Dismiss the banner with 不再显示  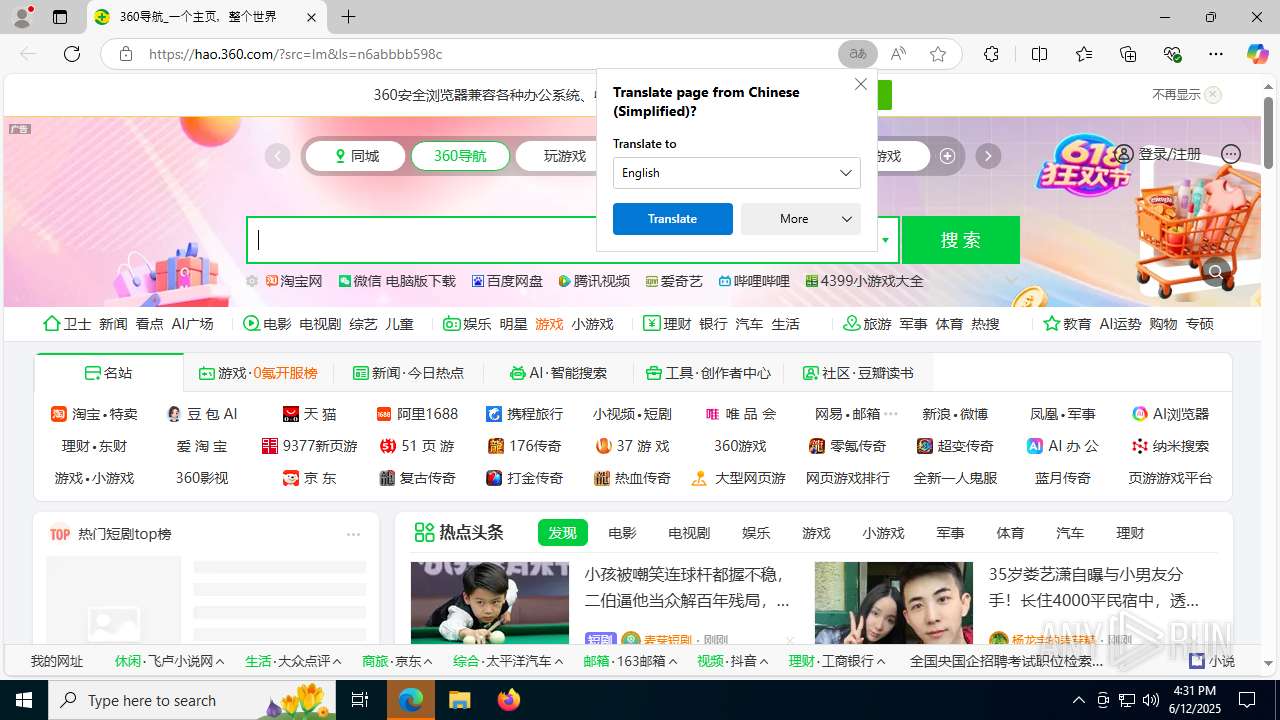pyautogui.click(x=1186, y=95)
